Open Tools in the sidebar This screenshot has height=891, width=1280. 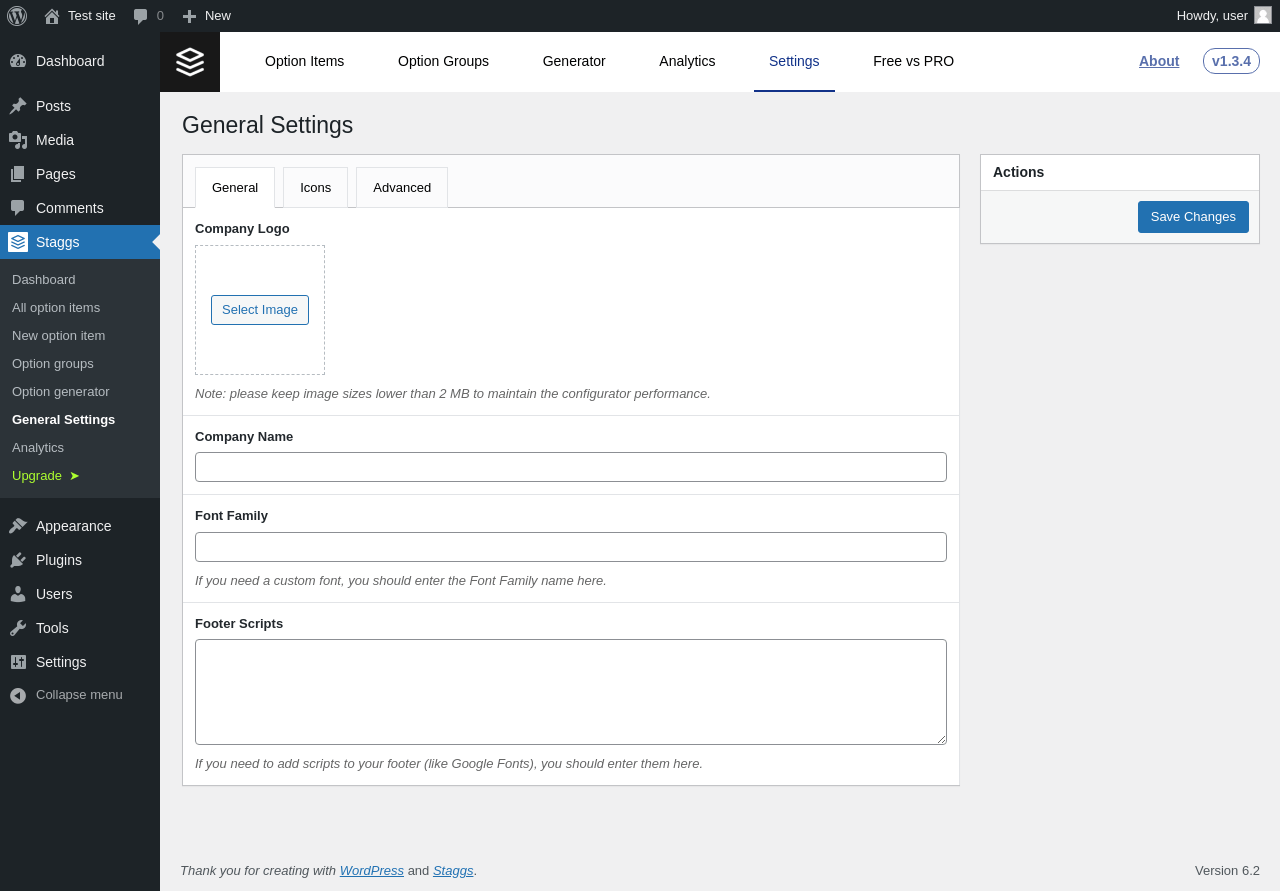point(52,628)
